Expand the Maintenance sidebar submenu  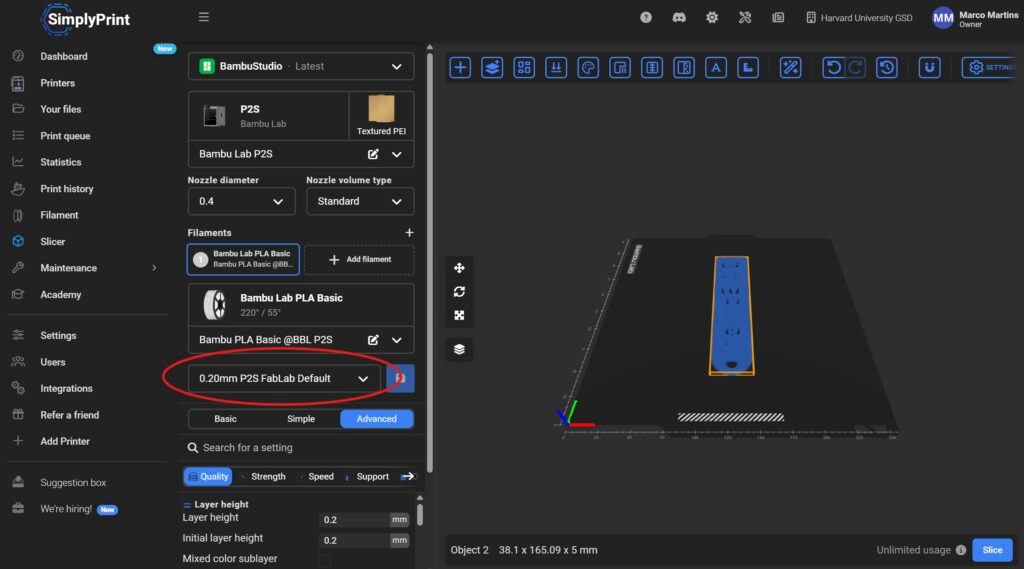[x=154, y=268]
